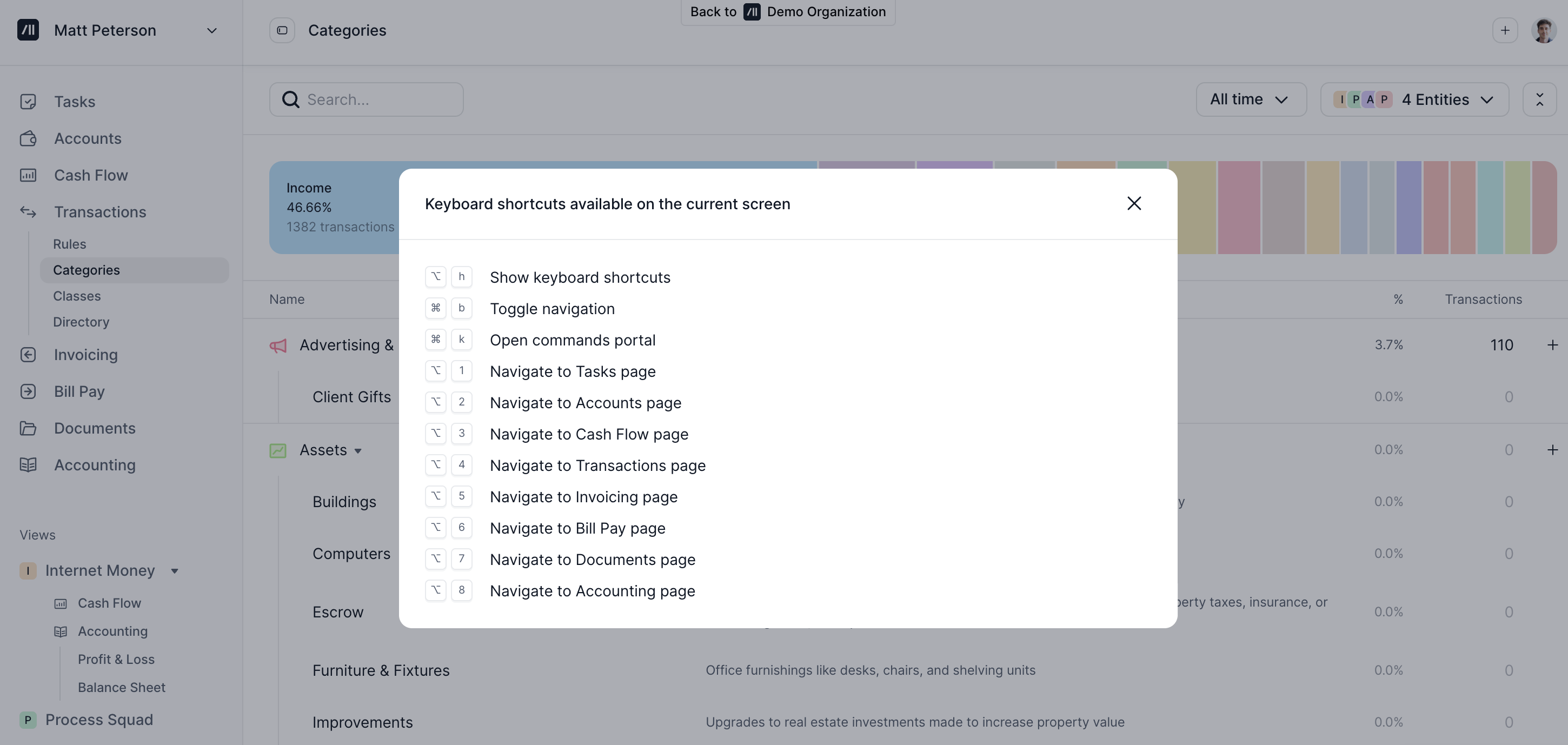1568x745 pixels.
Task: Select the Tasks icon in the sidebar
Action: (28, 101)
